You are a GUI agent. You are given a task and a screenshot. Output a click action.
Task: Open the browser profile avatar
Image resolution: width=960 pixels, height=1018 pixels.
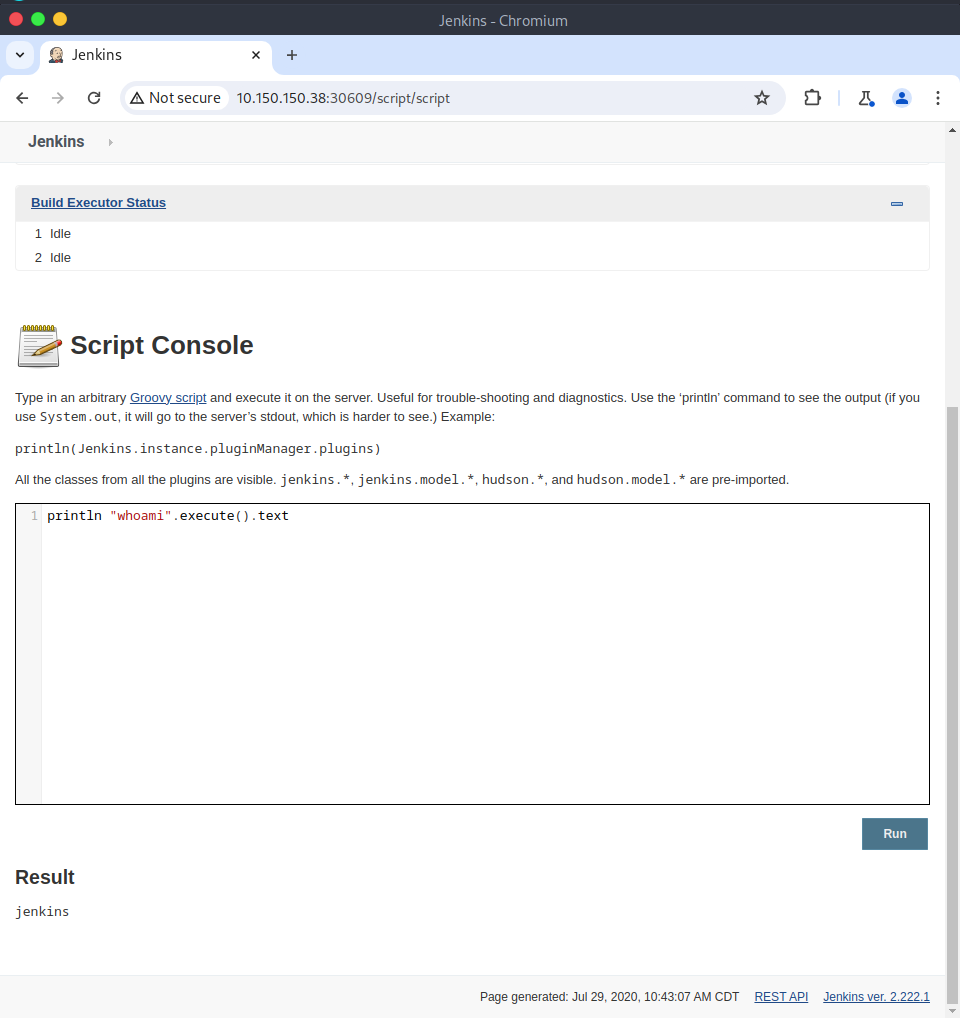pyautogui.click(x=902, y=98)
